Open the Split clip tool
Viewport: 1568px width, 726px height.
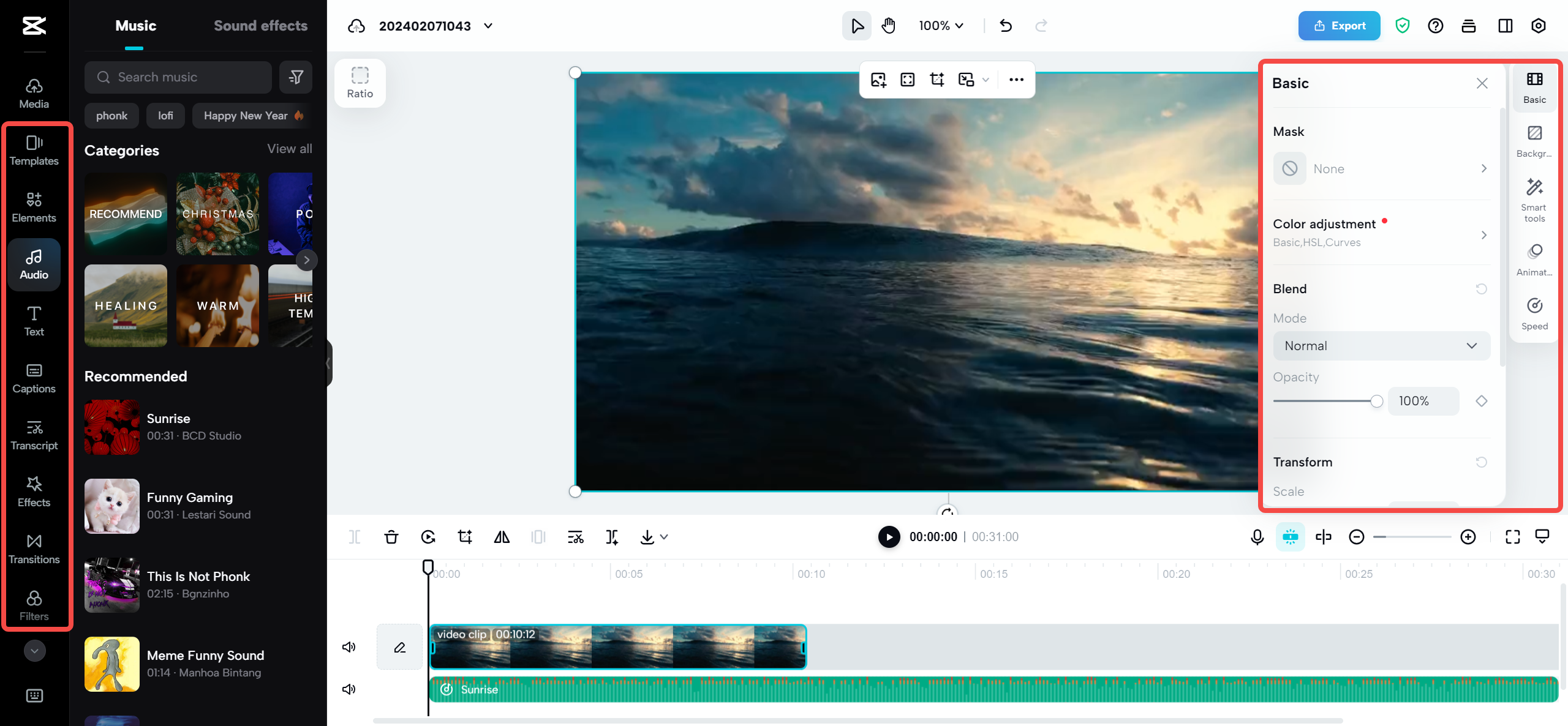pos(354,537)
